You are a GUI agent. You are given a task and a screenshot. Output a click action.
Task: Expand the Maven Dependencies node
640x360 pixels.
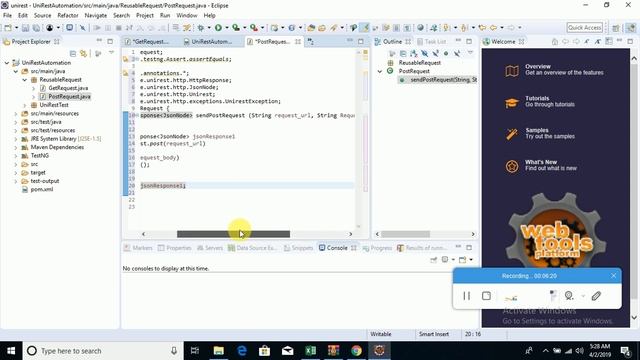tap(16, 147)
